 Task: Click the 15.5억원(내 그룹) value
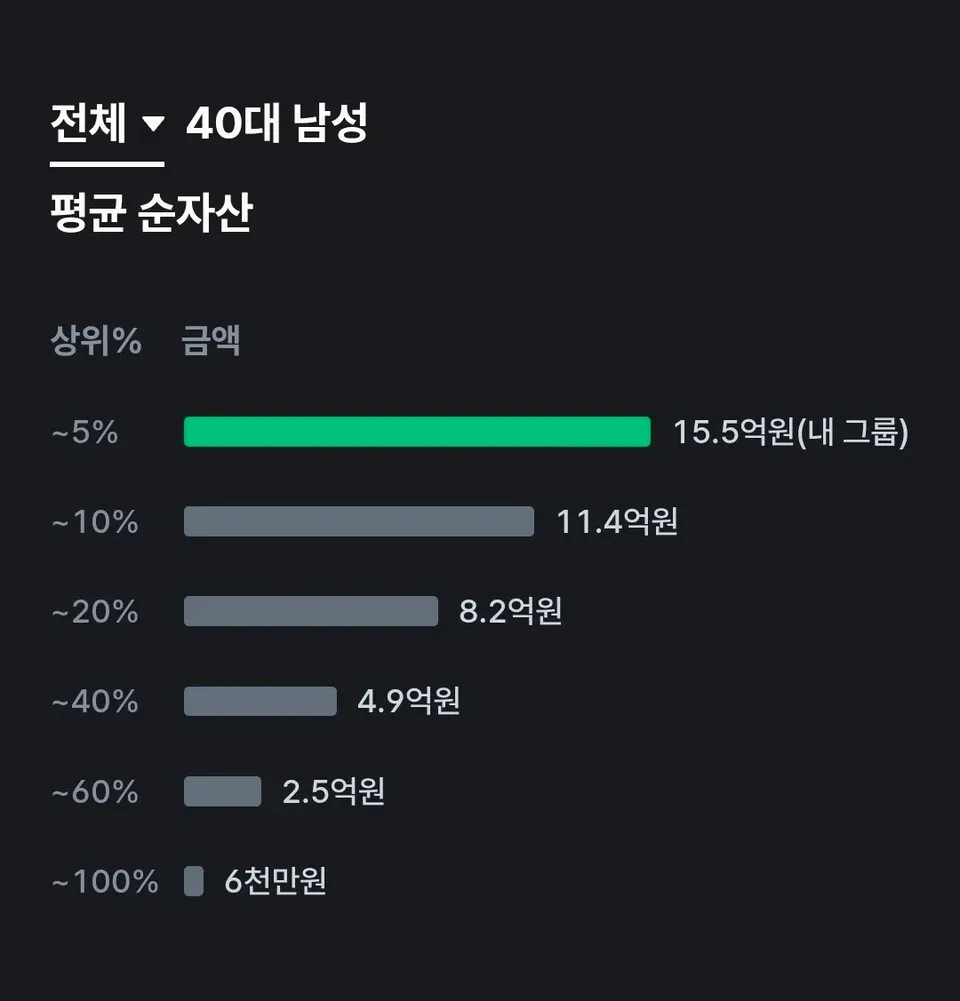tap(791, 432)
